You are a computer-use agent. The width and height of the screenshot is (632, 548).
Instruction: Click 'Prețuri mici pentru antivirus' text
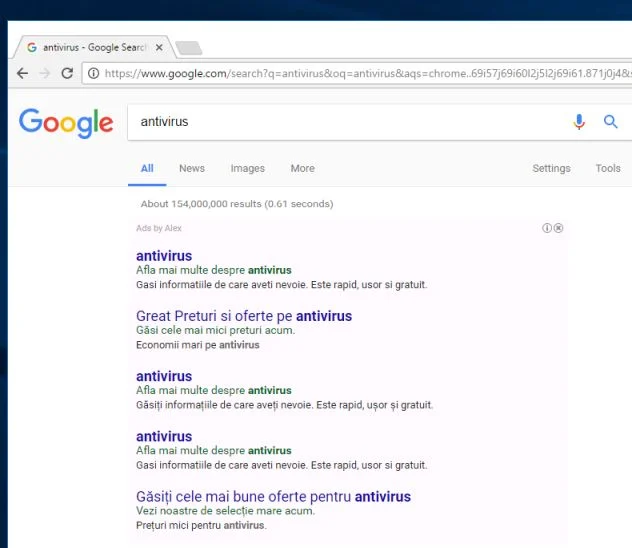tap(202, 525)
